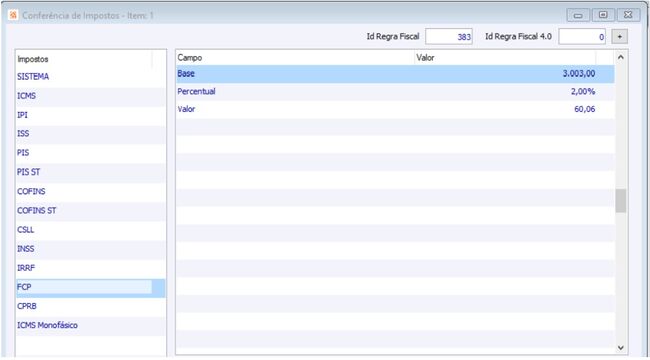This screenshot has width=650, height=360.
Task: Click the Id Regra Fiscal input field
Action: pyautogui.click(x=449, y=36)
